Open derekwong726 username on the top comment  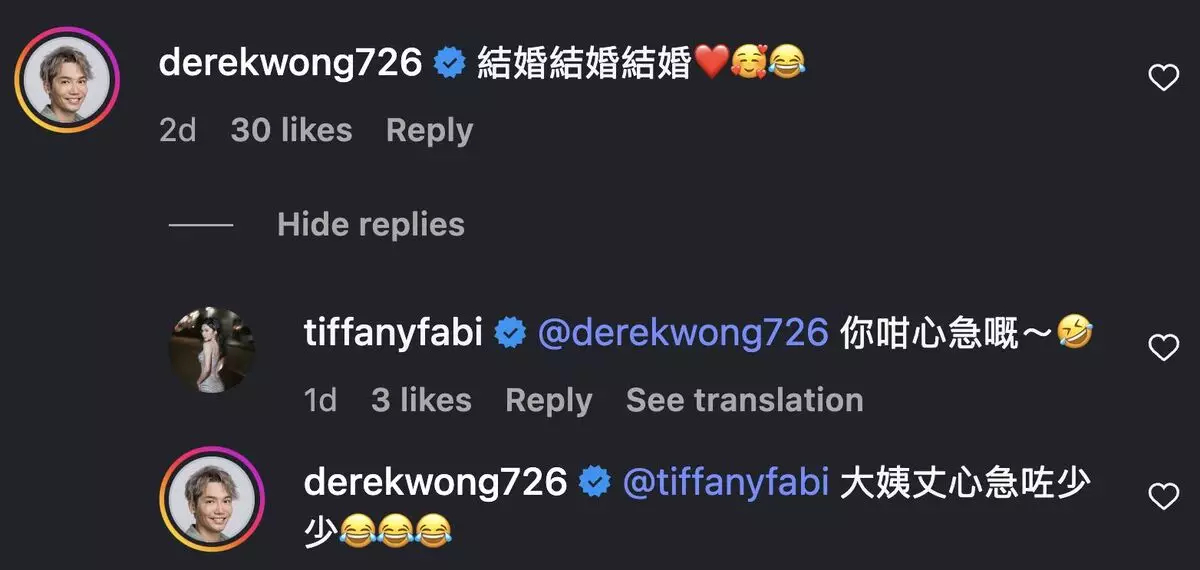pyautogui.click(x=291, y=64)
